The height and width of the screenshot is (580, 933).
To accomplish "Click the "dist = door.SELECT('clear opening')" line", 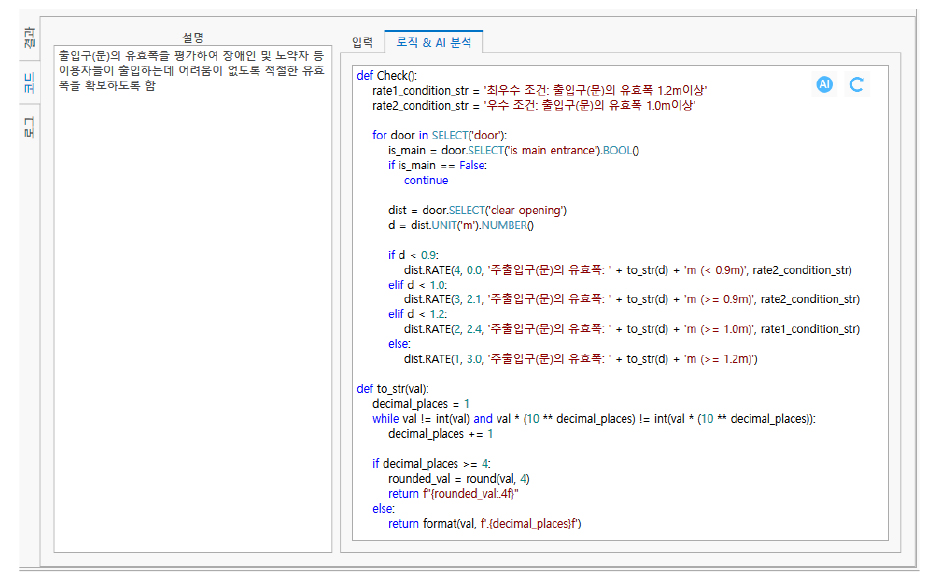I will (477, 210).
